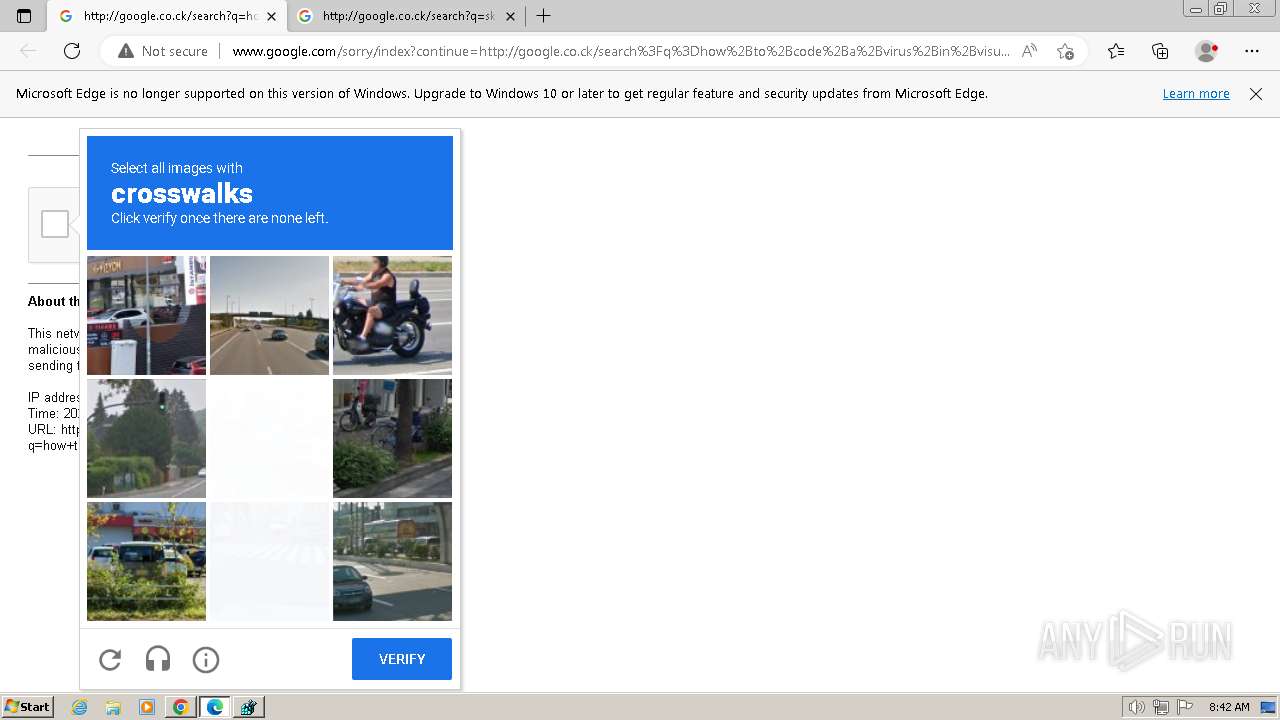The width and height of the screenshot is (1280, 720).
Task: Open Settings and more menu
Action: pos(1252,51)
